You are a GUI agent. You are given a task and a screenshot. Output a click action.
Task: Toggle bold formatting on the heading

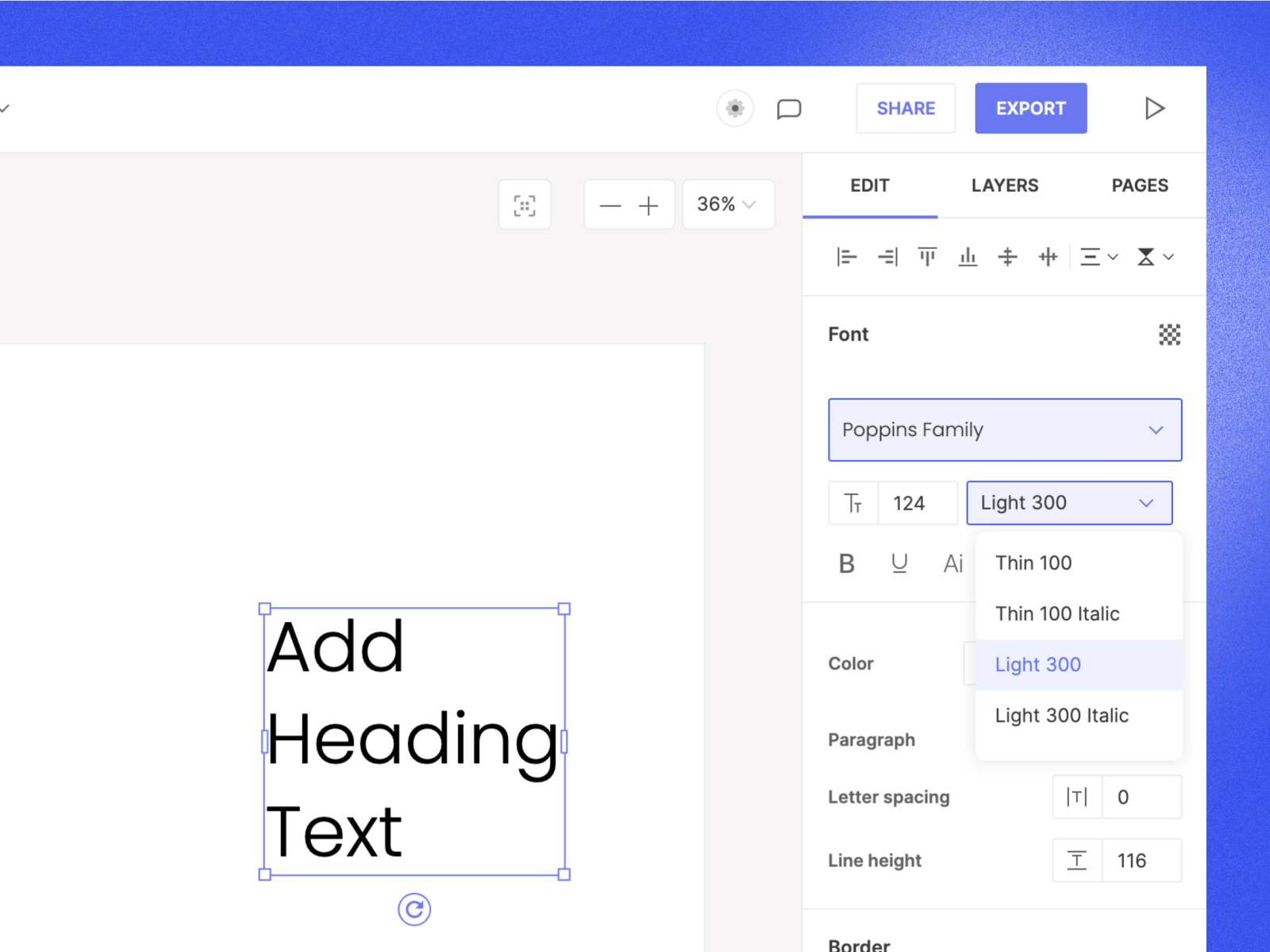click(846, 563)
